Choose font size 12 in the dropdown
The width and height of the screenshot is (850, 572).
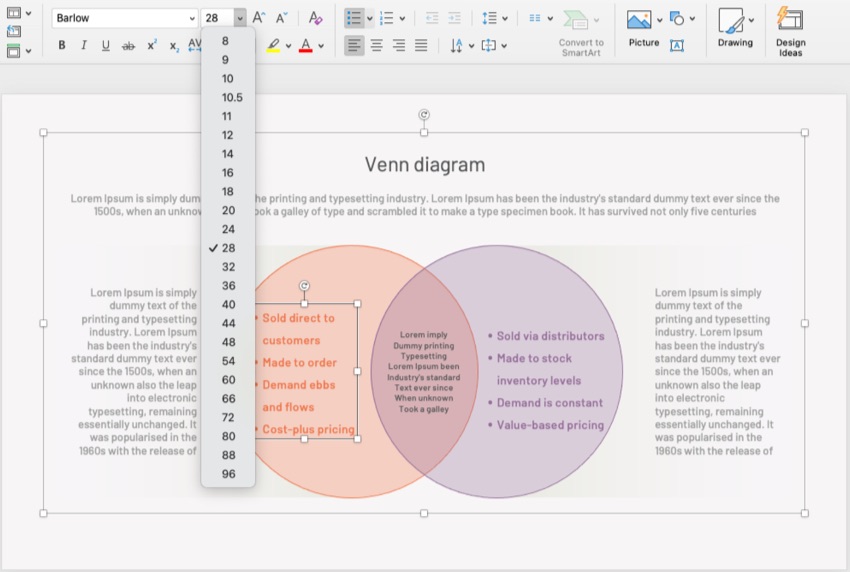tap(228, 135)
